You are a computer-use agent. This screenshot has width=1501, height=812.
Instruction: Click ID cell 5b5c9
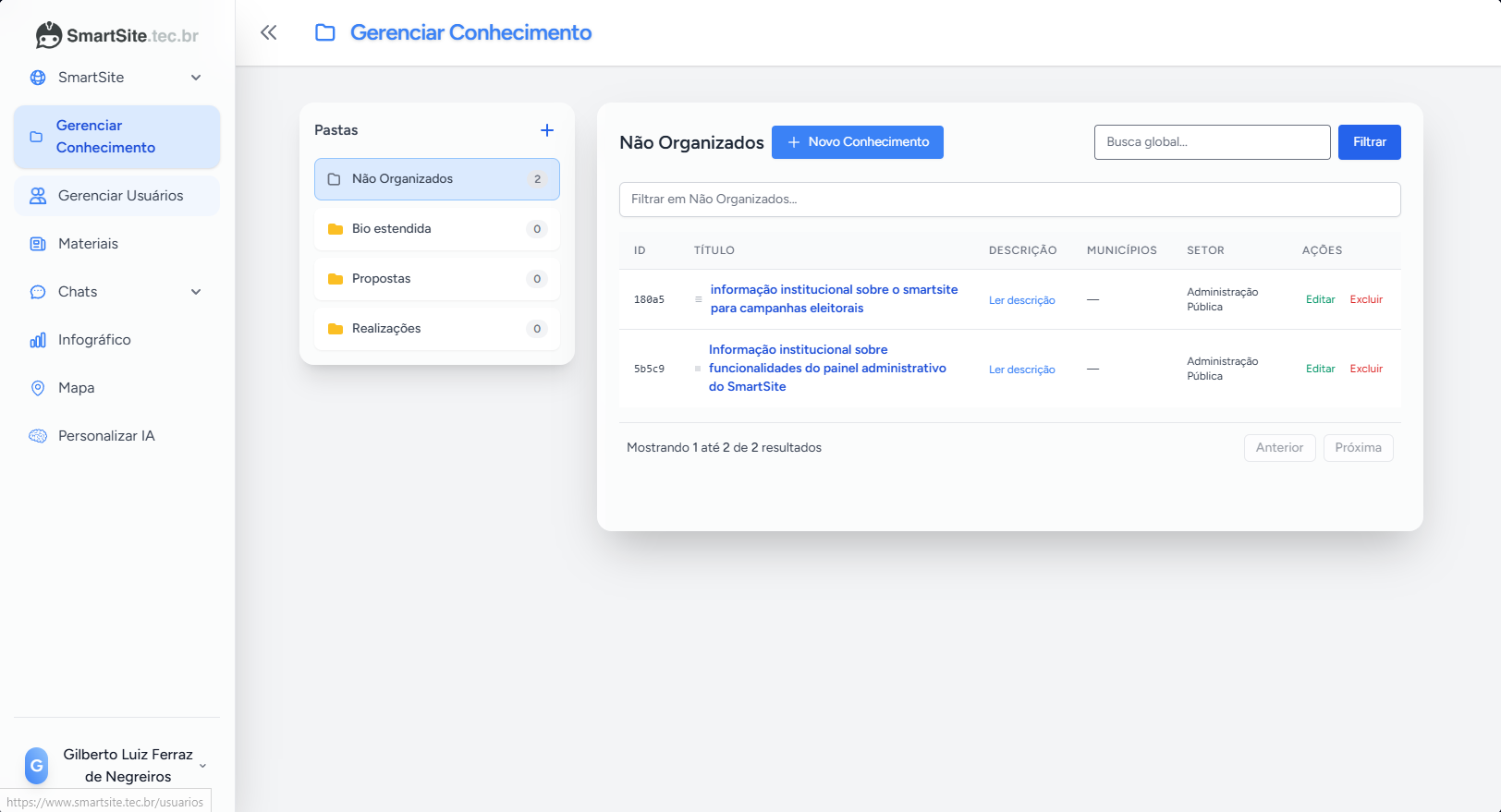pyautogui.click(x=649, y=369)
